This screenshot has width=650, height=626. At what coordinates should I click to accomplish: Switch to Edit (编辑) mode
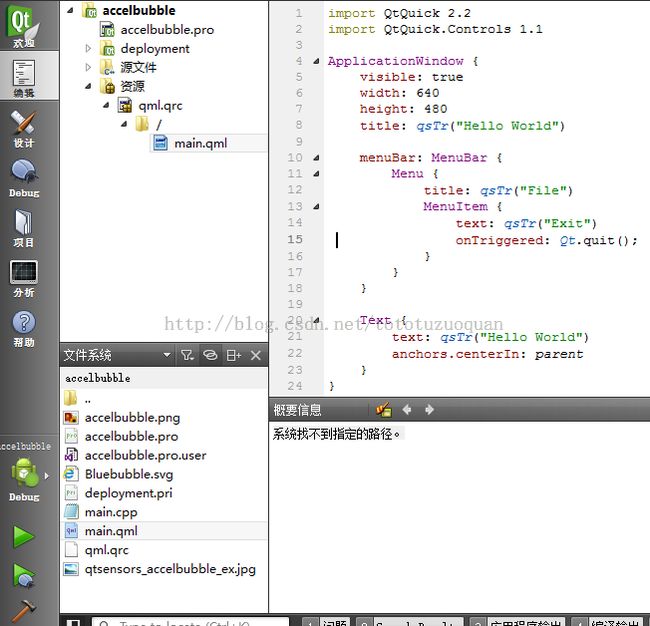[x=24, y=76]
